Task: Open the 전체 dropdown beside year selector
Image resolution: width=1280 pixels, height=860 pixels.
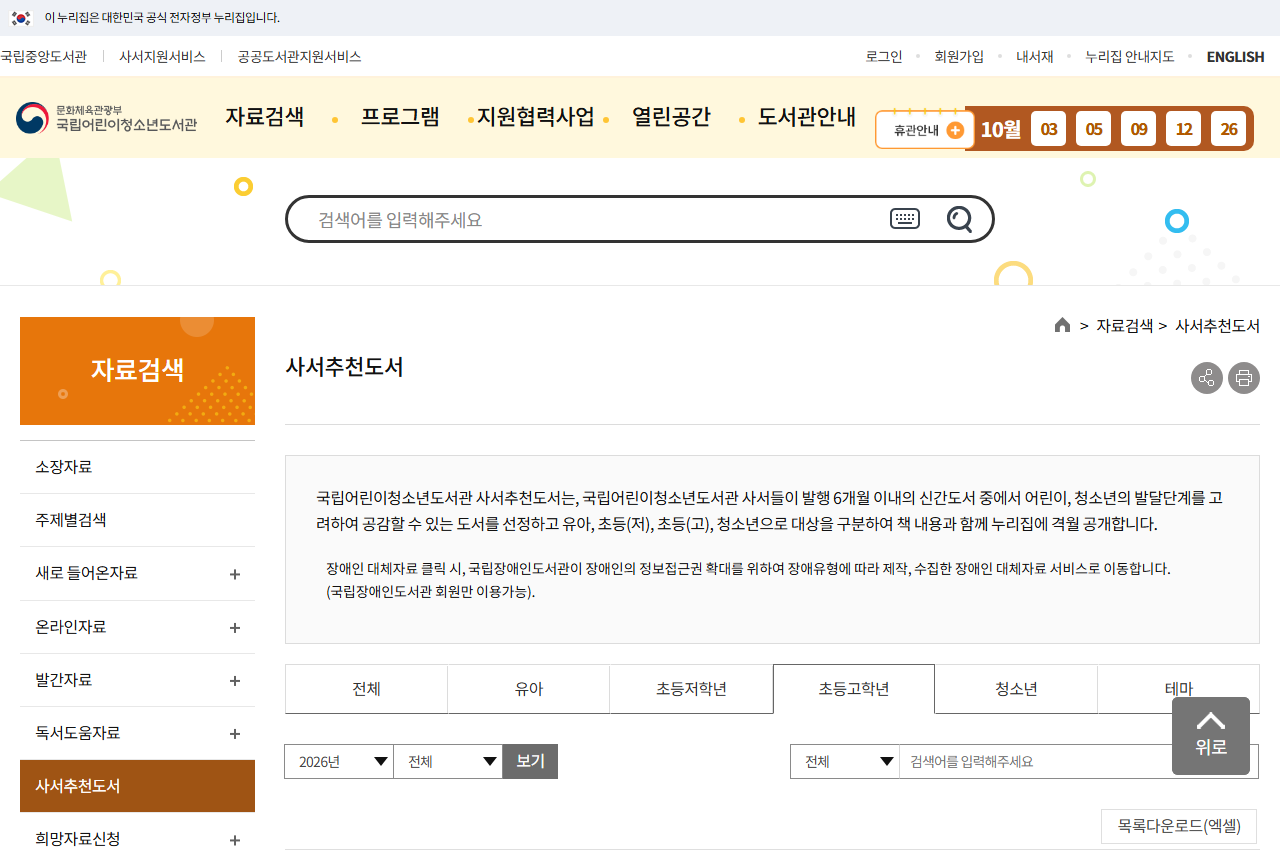Action: 448,762
